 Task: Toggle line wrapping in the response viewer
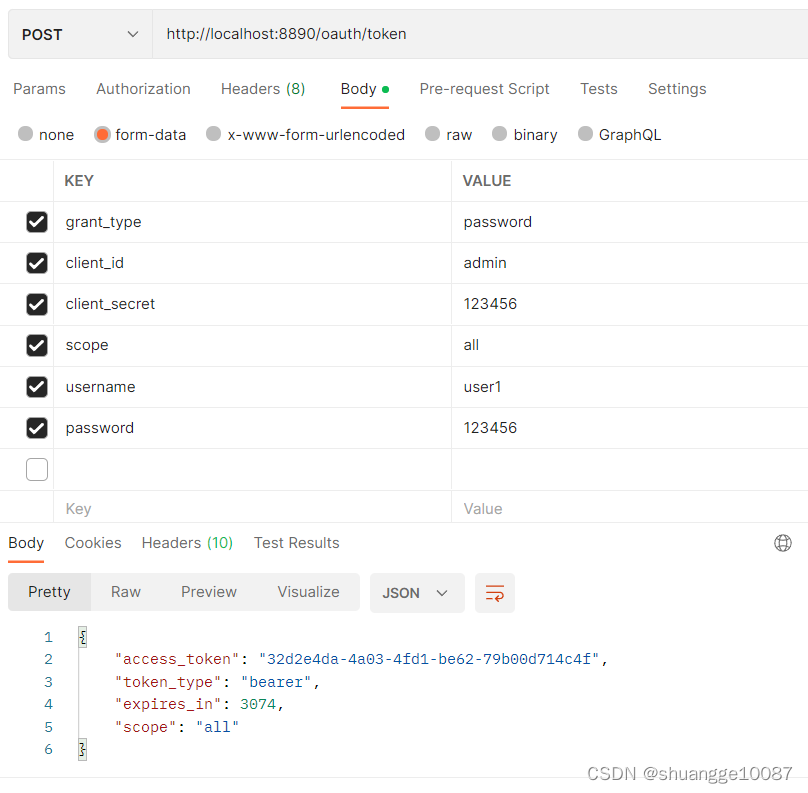point(495,592)
